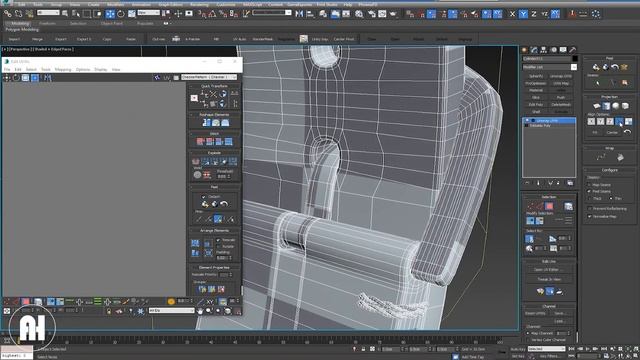Open View reference coordinate dropdown
The image size is (640, 360).
pyautogui.click(x=149, y=13)
